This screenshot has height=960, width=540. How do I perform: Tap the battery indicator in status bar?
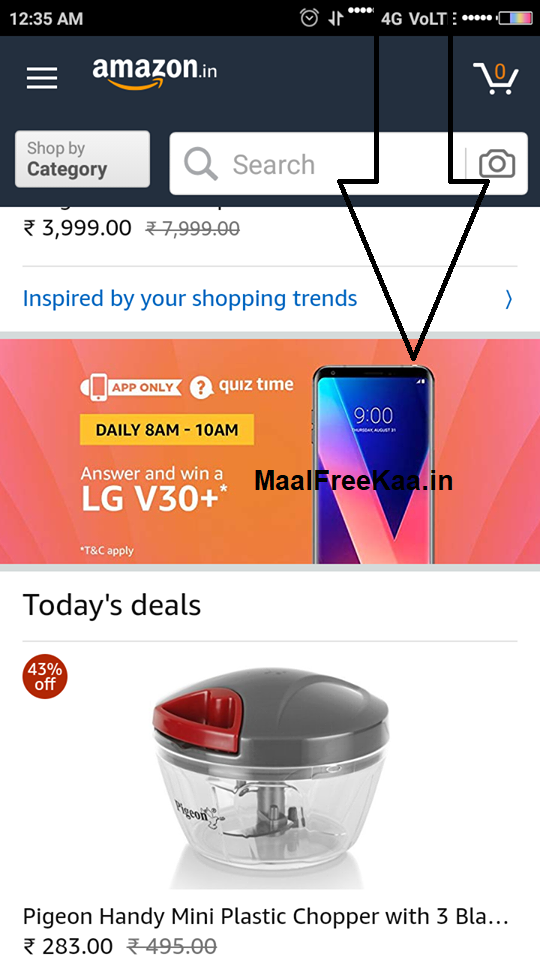pos(515,18)
